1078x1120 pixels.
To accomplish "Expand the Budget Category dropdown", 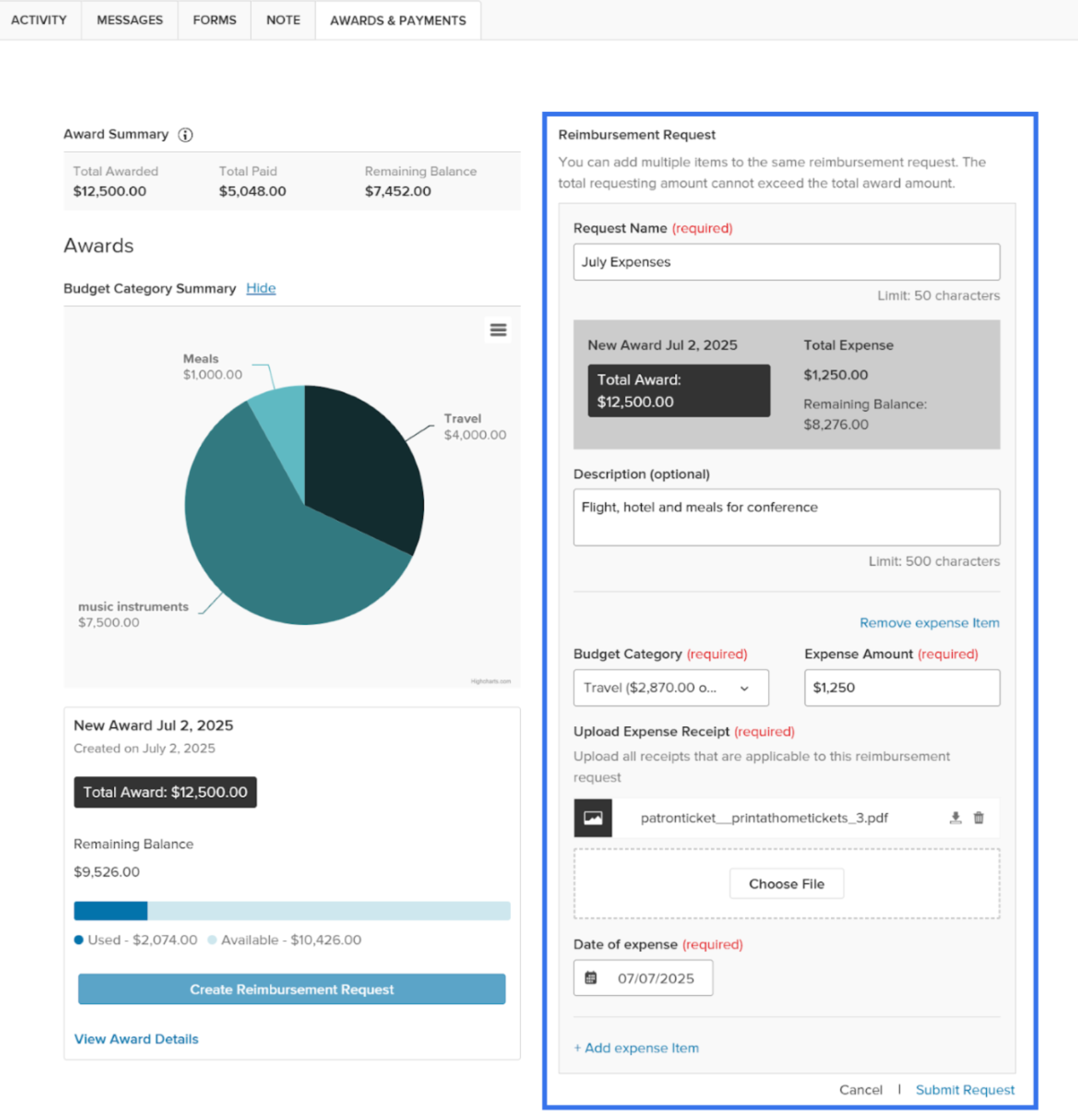I will click(x=671, y=688).
